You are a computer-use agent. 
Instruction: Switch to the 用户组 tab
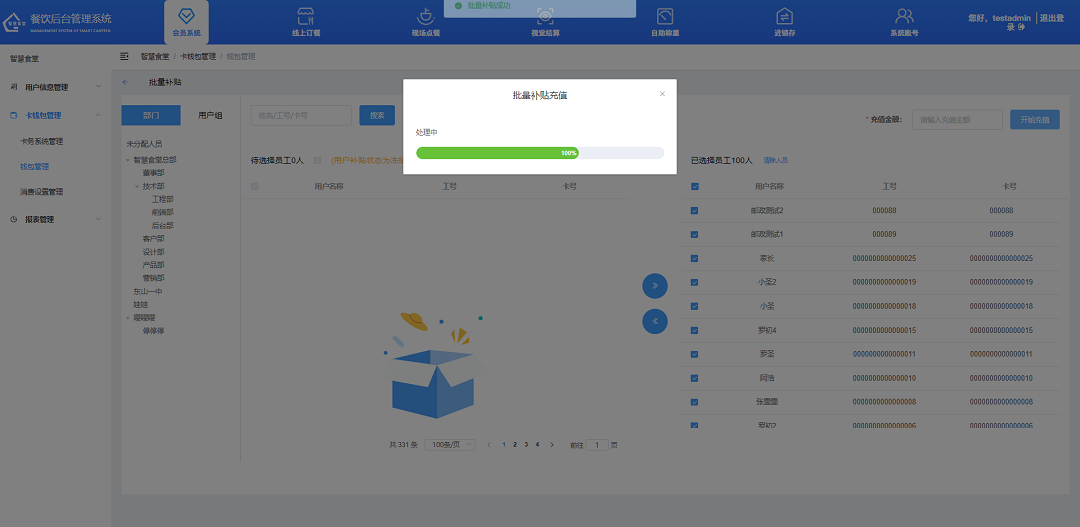tap(210, 115)
